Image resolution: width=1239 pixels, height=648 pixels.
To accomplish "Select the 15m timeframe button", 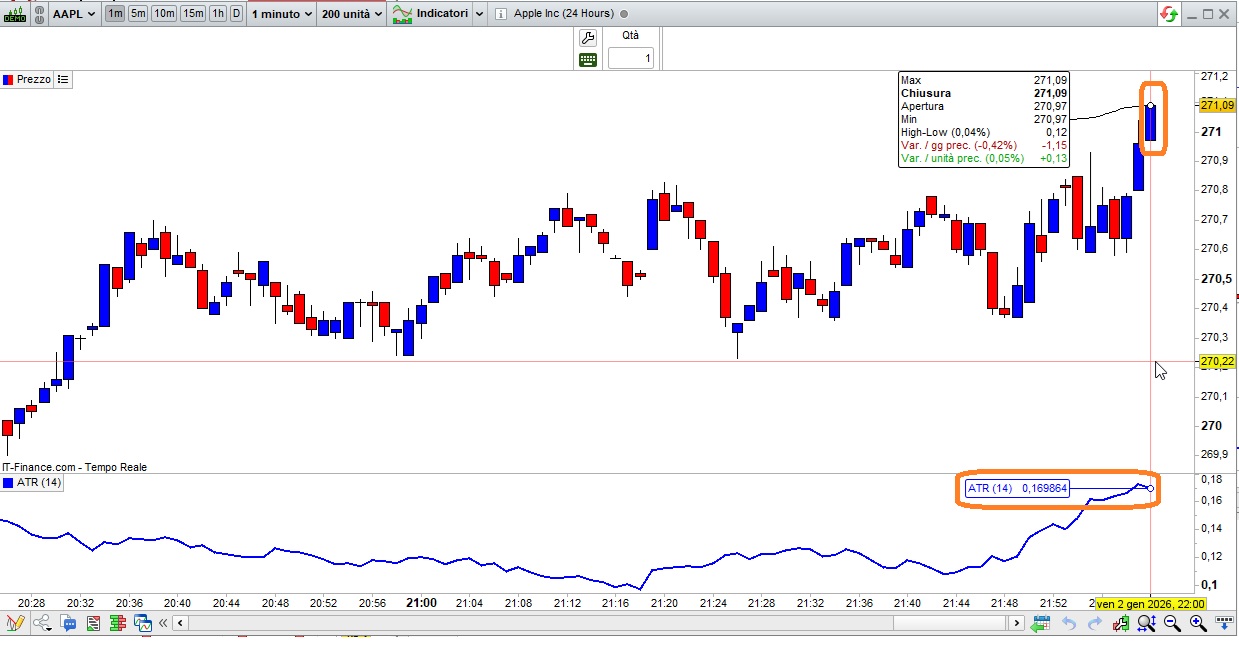I will 194,14.
